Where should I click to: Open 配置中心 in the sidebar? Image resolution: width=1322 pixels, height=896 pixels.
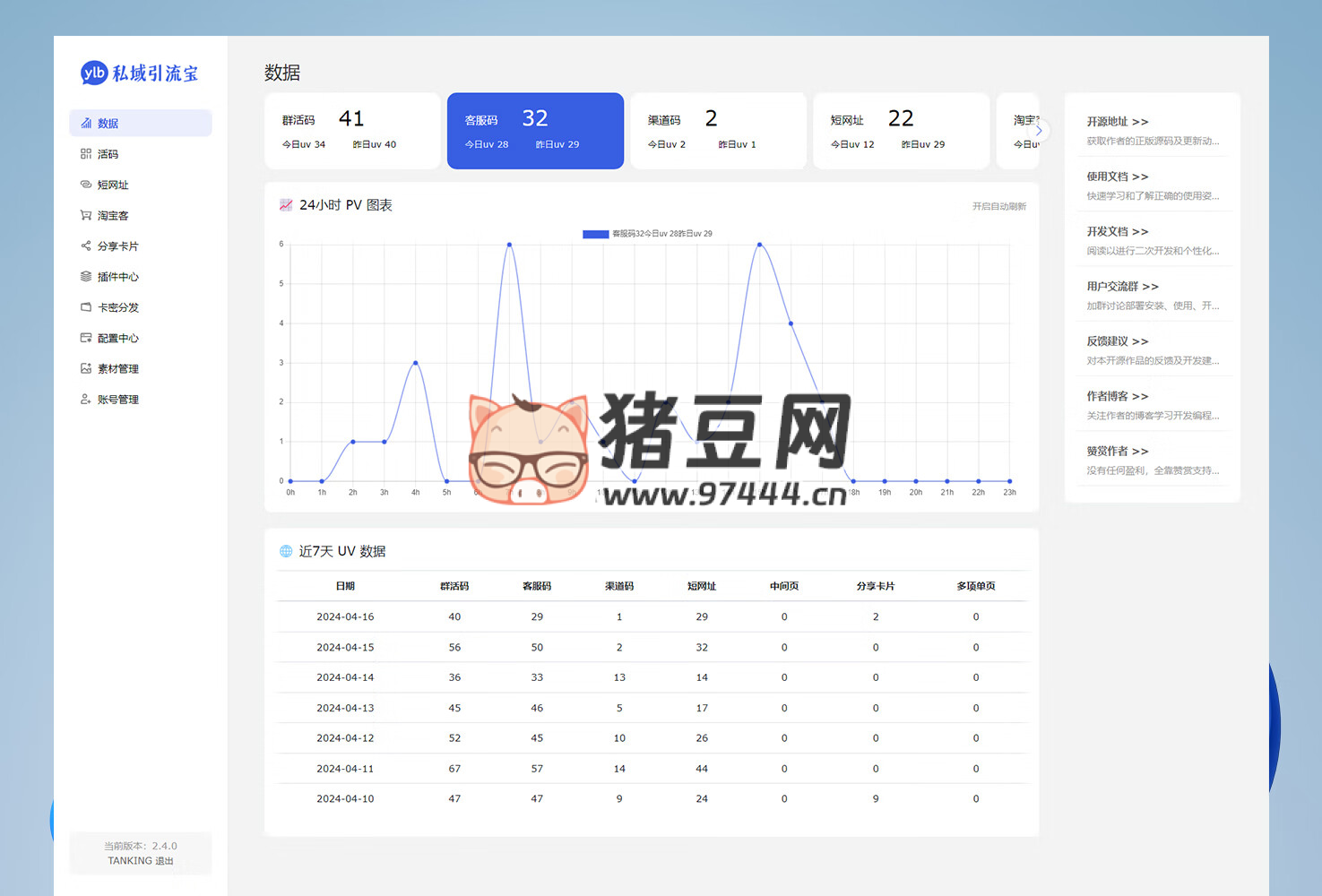tap(141, 338)
